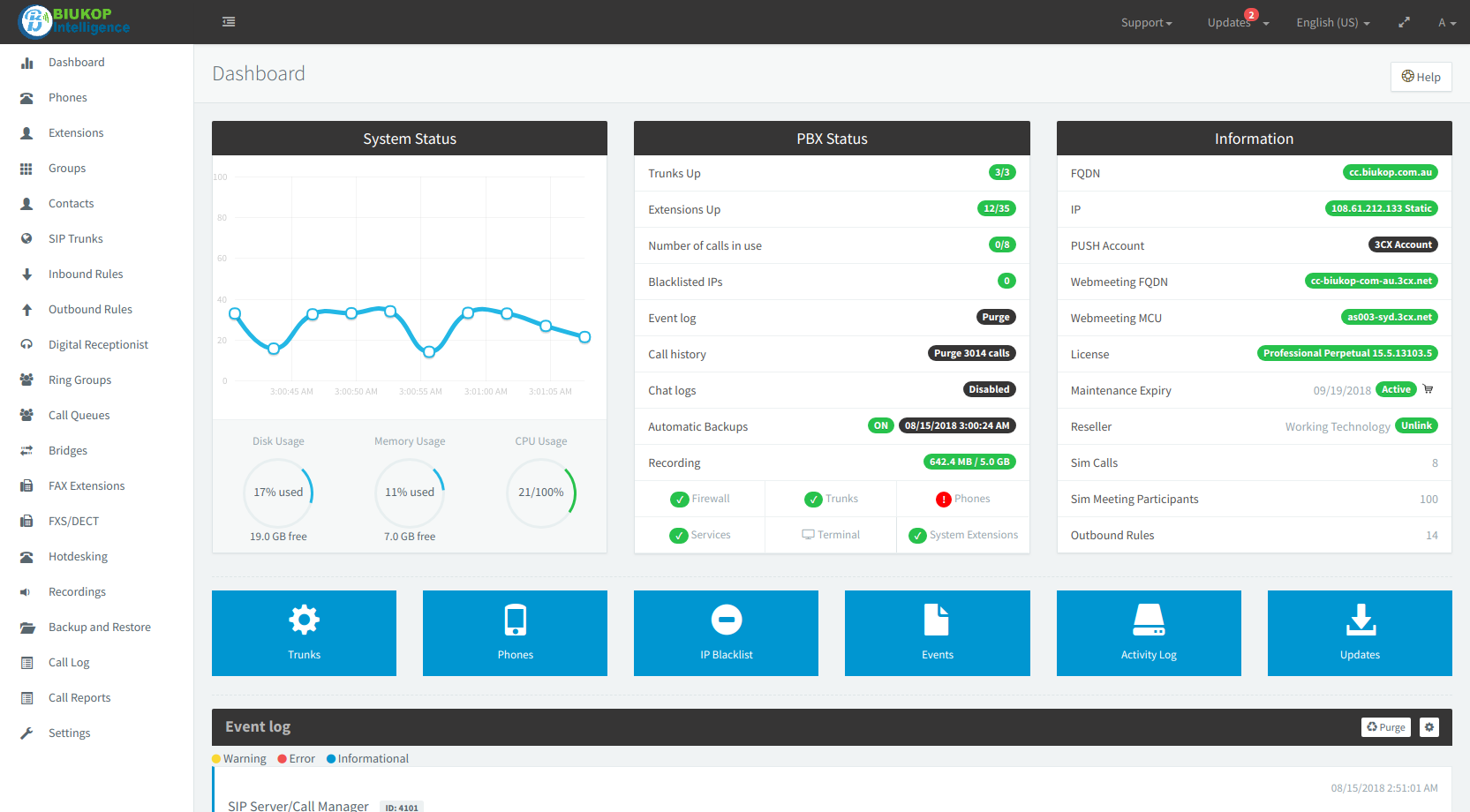Click the last data point on usage chart

(584, 337)
